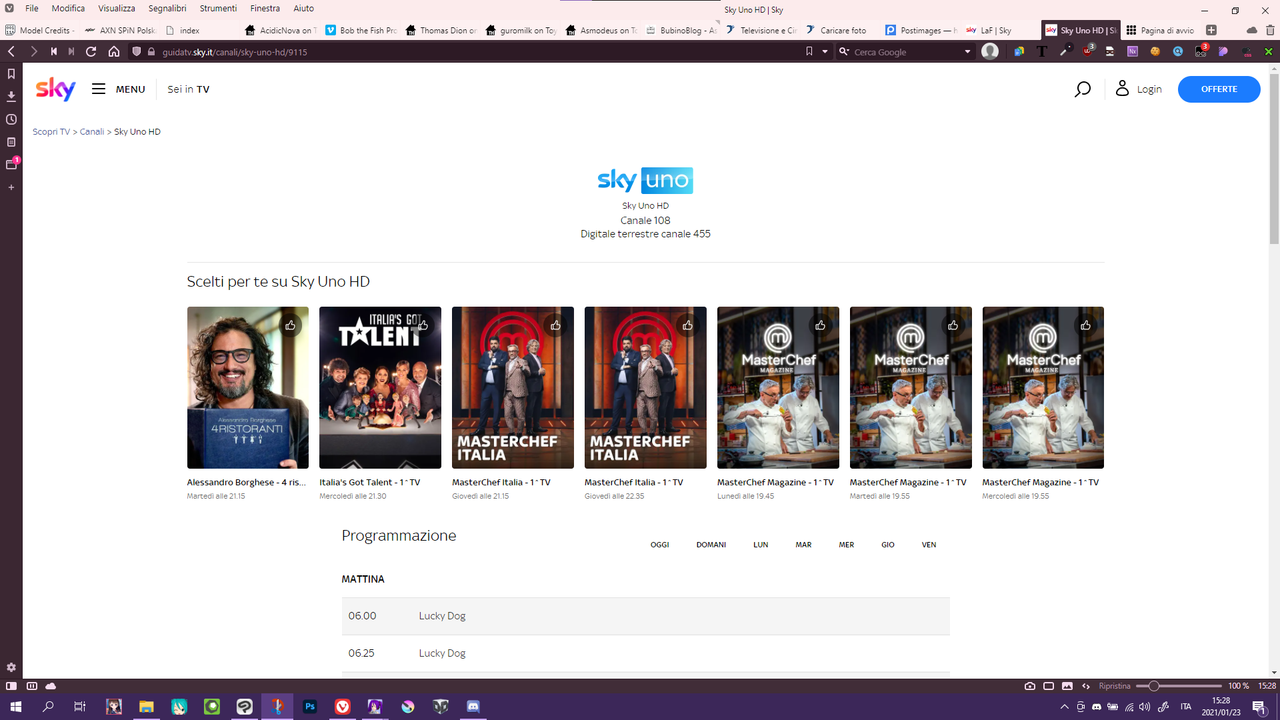Screen dimensions: 1280x720
Task: Open the closed tabs trash icon
Action: (1271, 30)
